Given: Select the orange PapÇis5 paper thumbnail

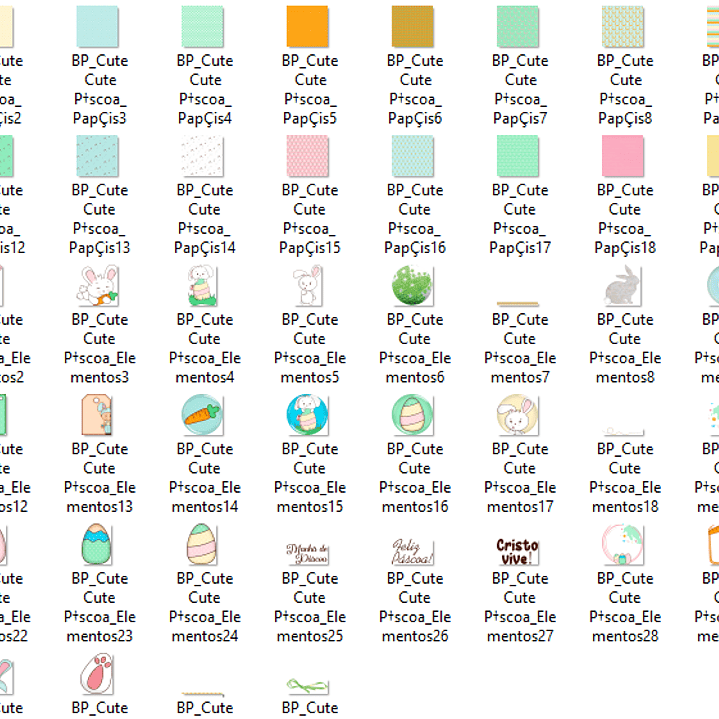Looking at the screenshot, I should (309, 26).
